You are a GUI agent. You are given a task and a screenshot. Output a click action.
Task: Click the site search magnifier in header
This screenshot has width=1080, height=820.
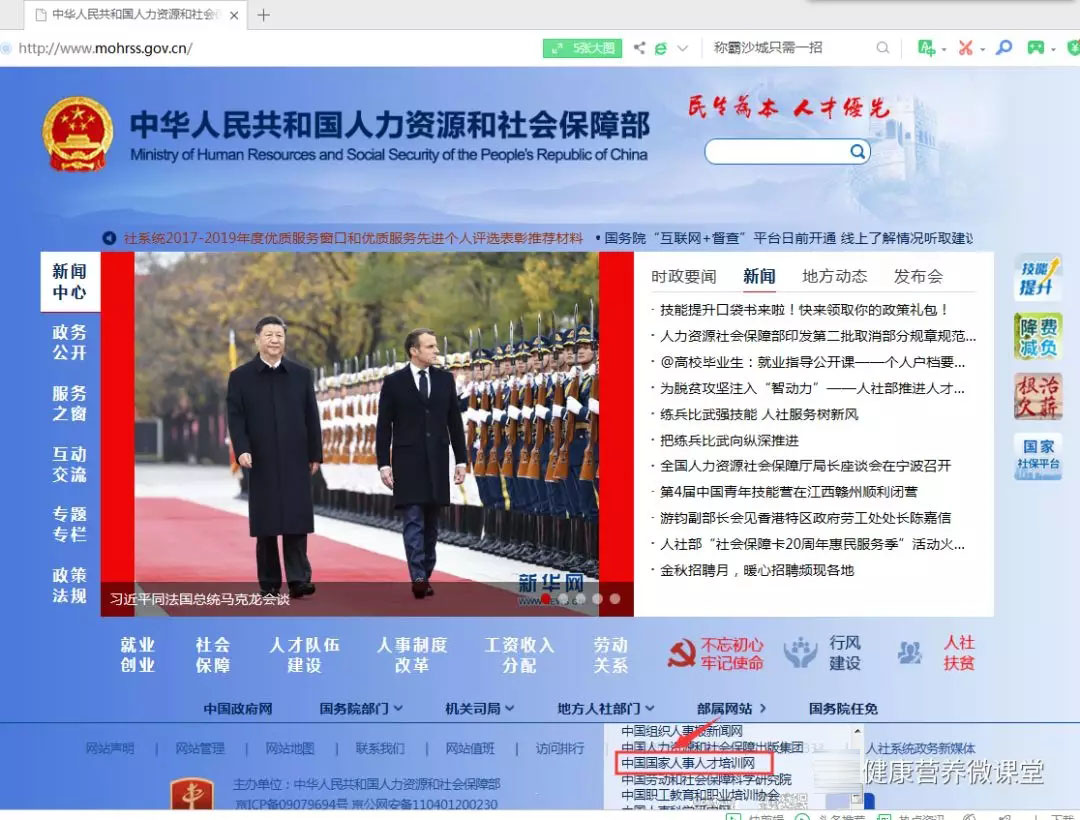857,151
